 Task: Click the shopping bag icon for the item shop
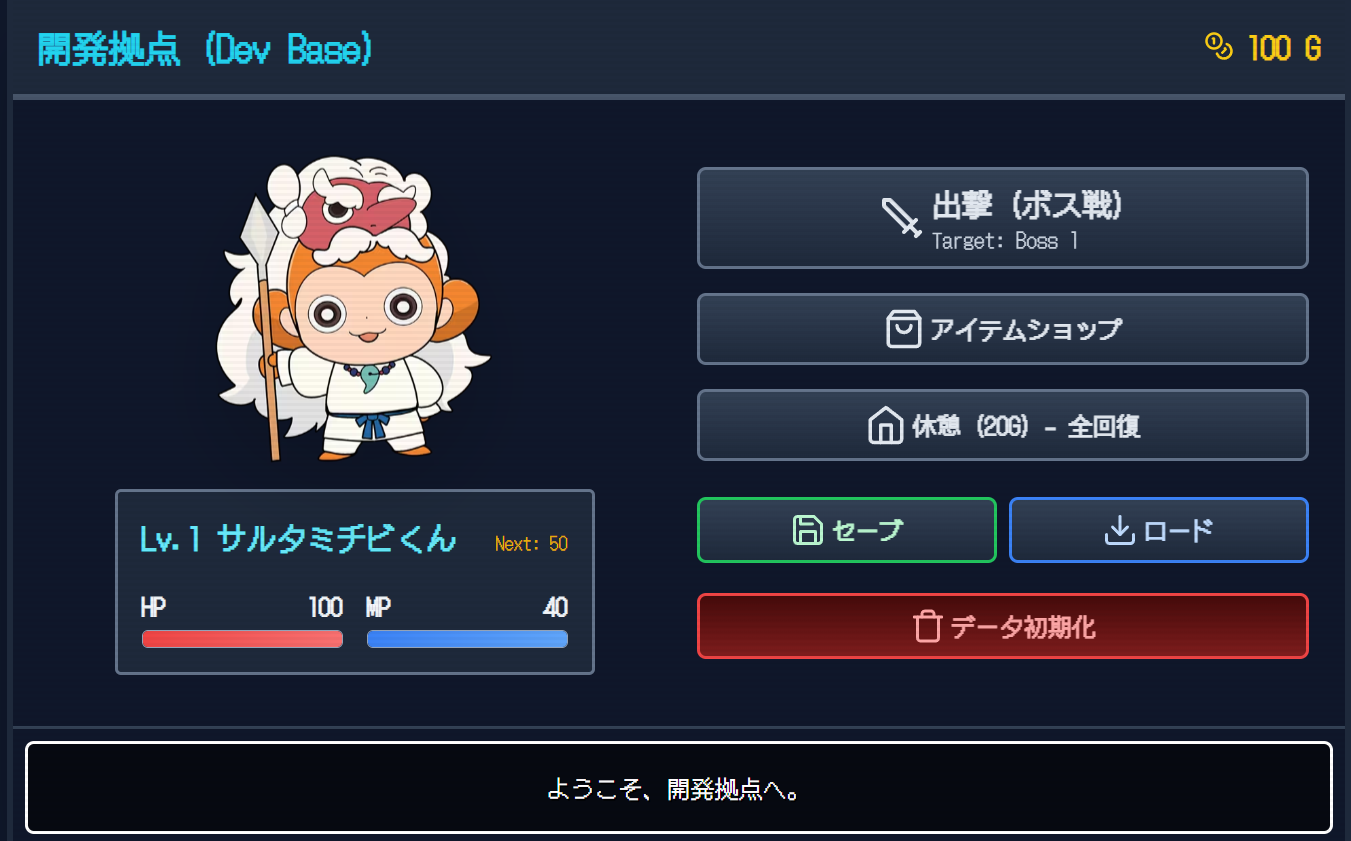pyautogui.click(x=903, y=329)
